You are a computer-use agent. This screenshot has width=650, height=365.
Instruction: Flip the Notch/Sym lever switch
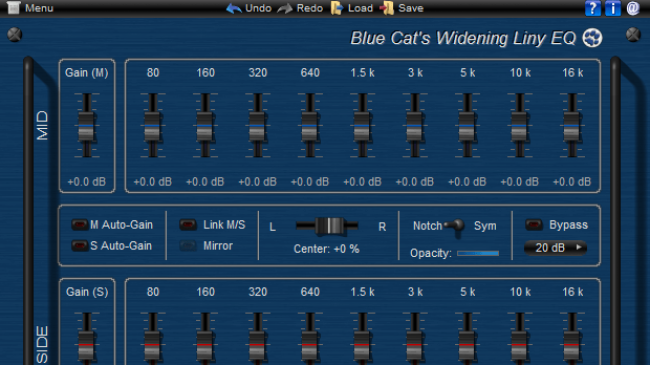click(455, 226)
